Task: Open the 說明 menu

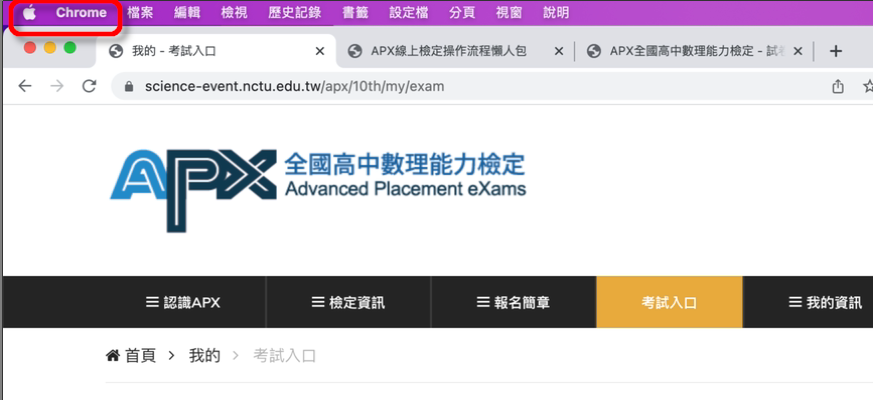Action: coord(556,13)
